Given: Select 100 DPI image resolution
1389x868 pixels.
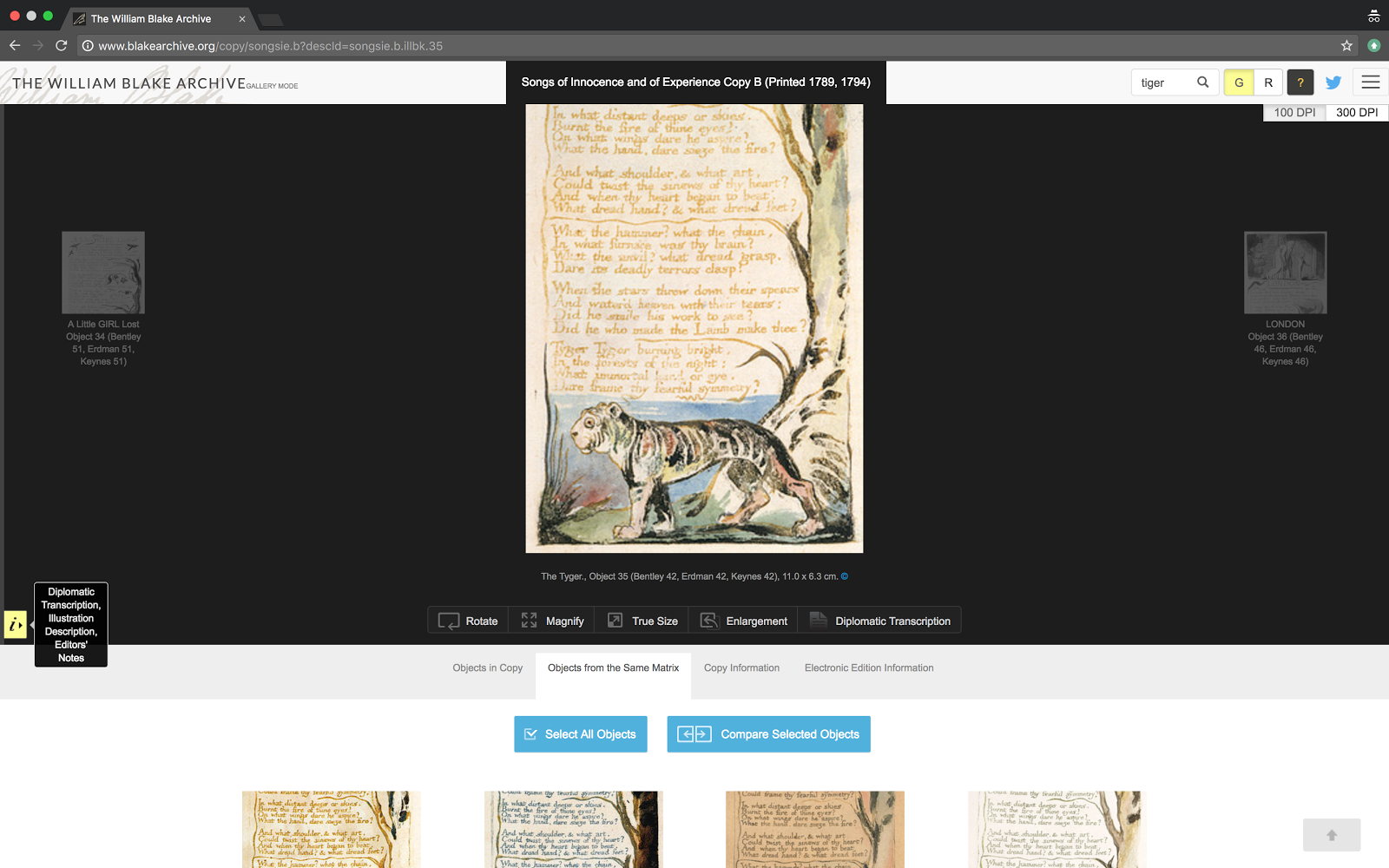Looking at the screenshot, I should 1294,113.
